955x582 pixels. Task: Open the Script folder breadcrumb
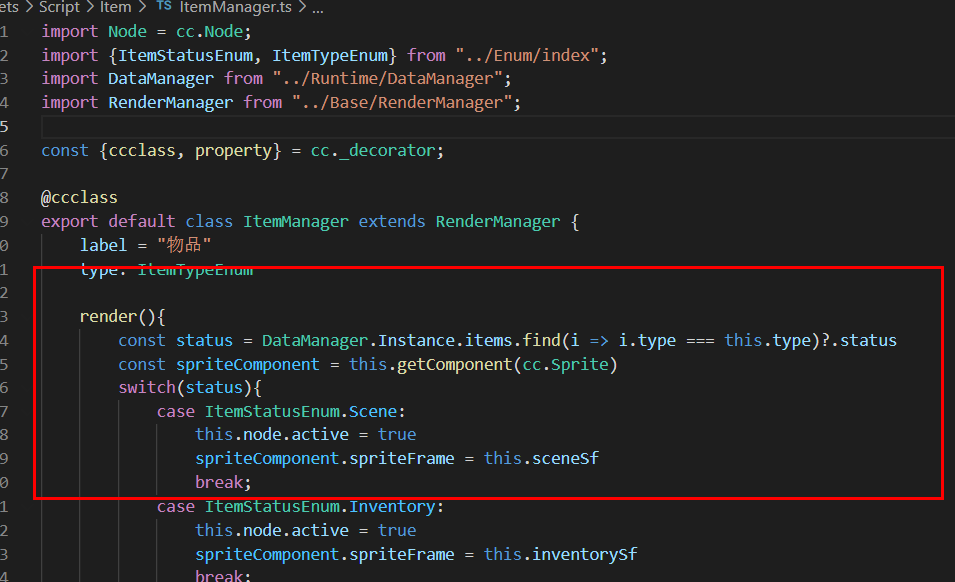[59, 7]
